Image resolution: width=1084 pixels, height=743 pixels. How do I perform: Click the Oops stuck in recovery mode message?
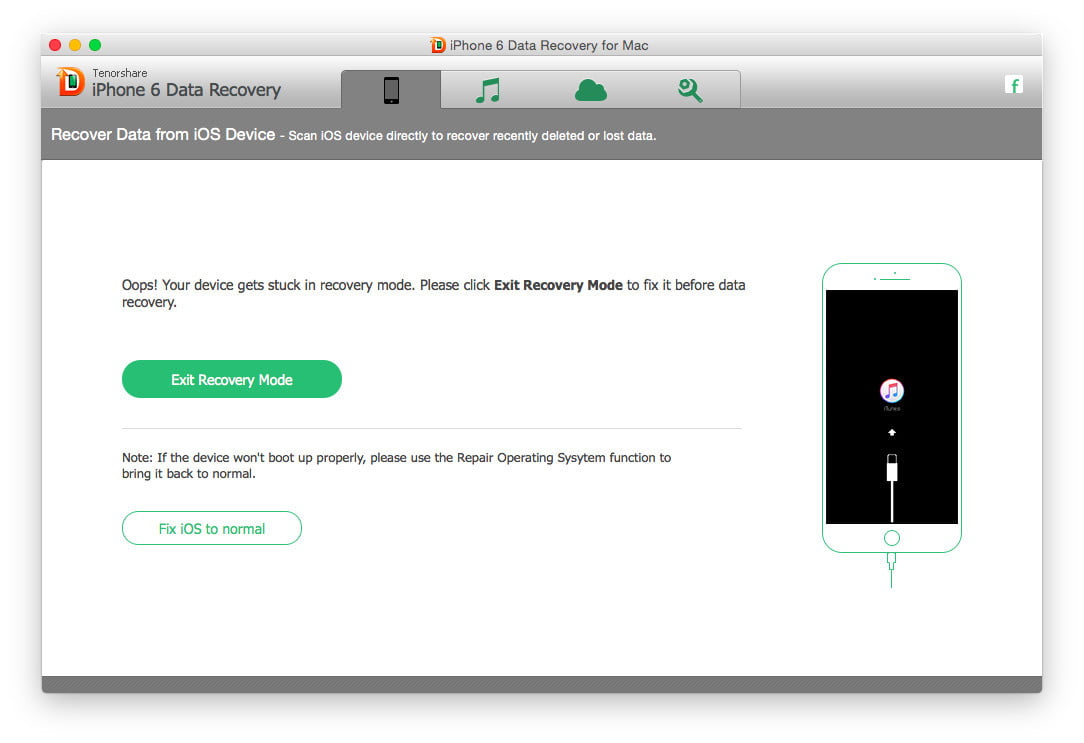(433, 293)
